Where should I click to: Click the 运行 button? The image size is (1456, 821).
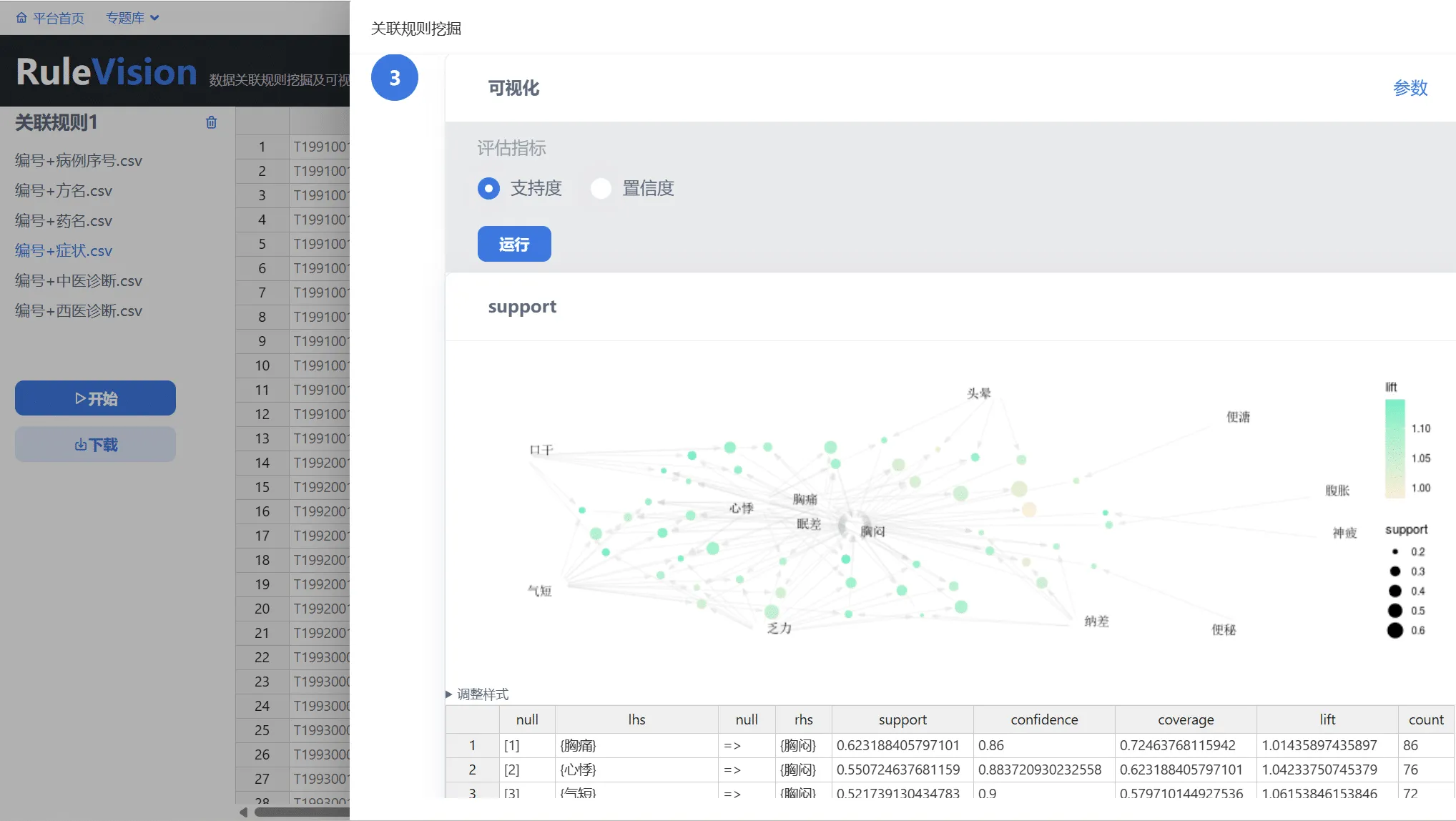(x=513, y=244)
